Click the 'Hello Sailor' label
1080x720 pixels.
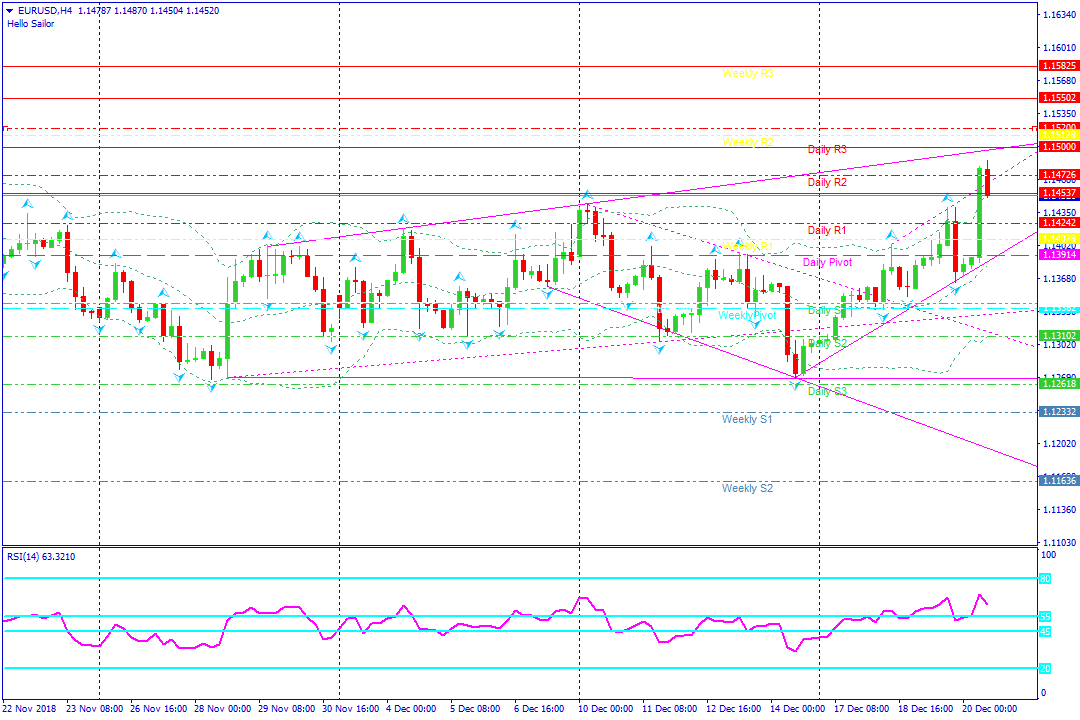(31, 23)
